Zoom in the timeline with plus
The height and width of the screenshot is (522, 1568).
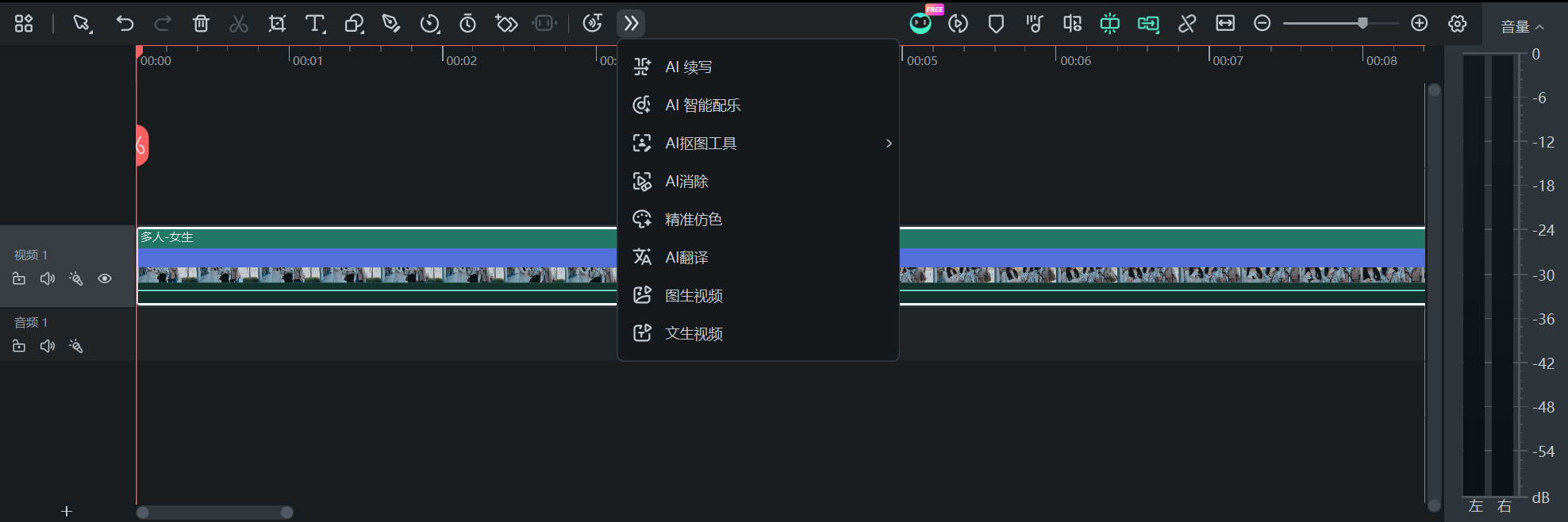1420,24
